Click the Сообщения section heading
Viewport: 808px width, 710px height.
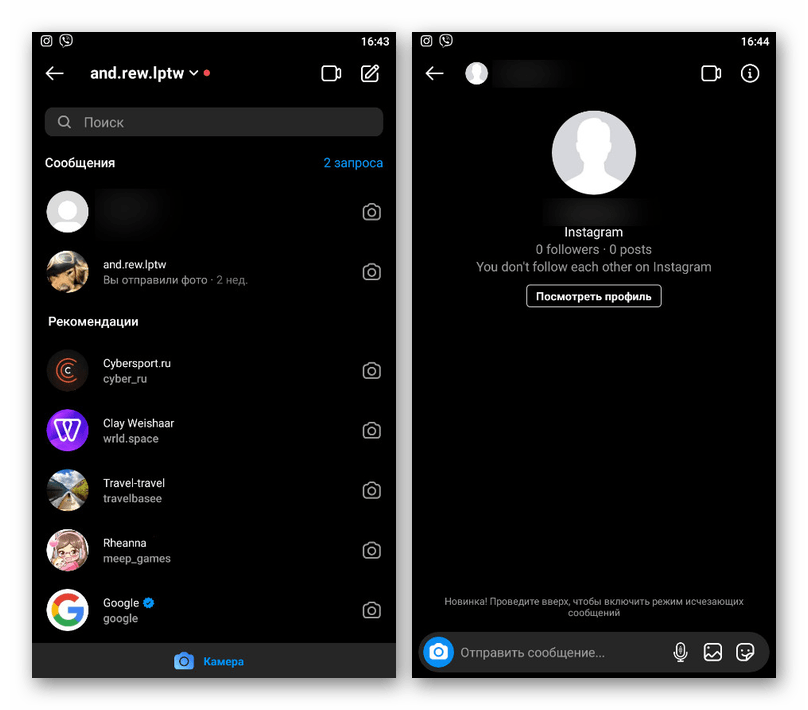tap(80, 163)
